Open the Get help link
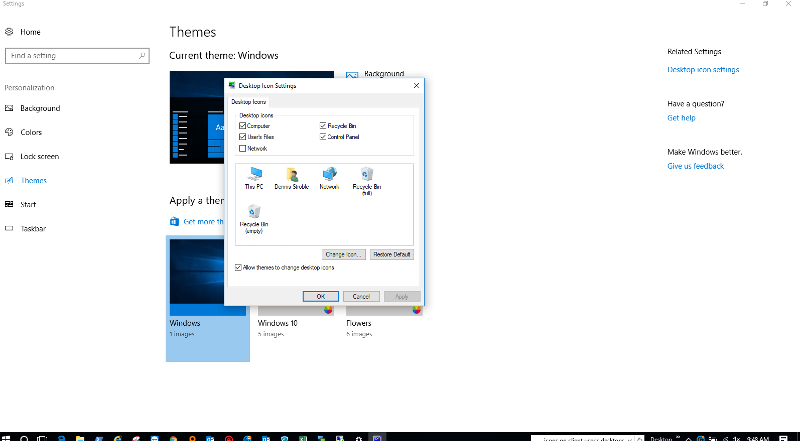 [681, 118]
